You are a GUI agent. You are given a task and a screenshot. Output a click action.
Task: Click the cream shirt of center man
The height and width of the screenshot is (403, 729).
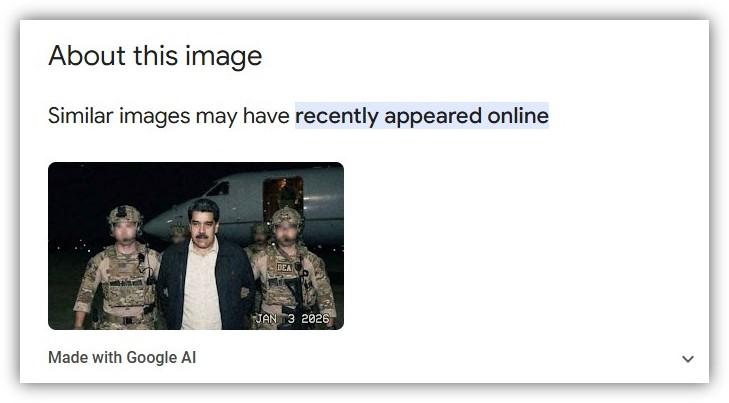(201, 288)
